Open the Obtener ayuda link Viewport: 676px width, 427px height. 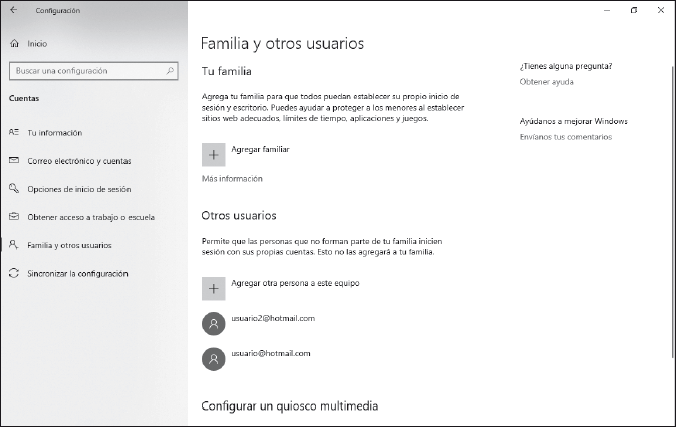click(x=547, y=81)
